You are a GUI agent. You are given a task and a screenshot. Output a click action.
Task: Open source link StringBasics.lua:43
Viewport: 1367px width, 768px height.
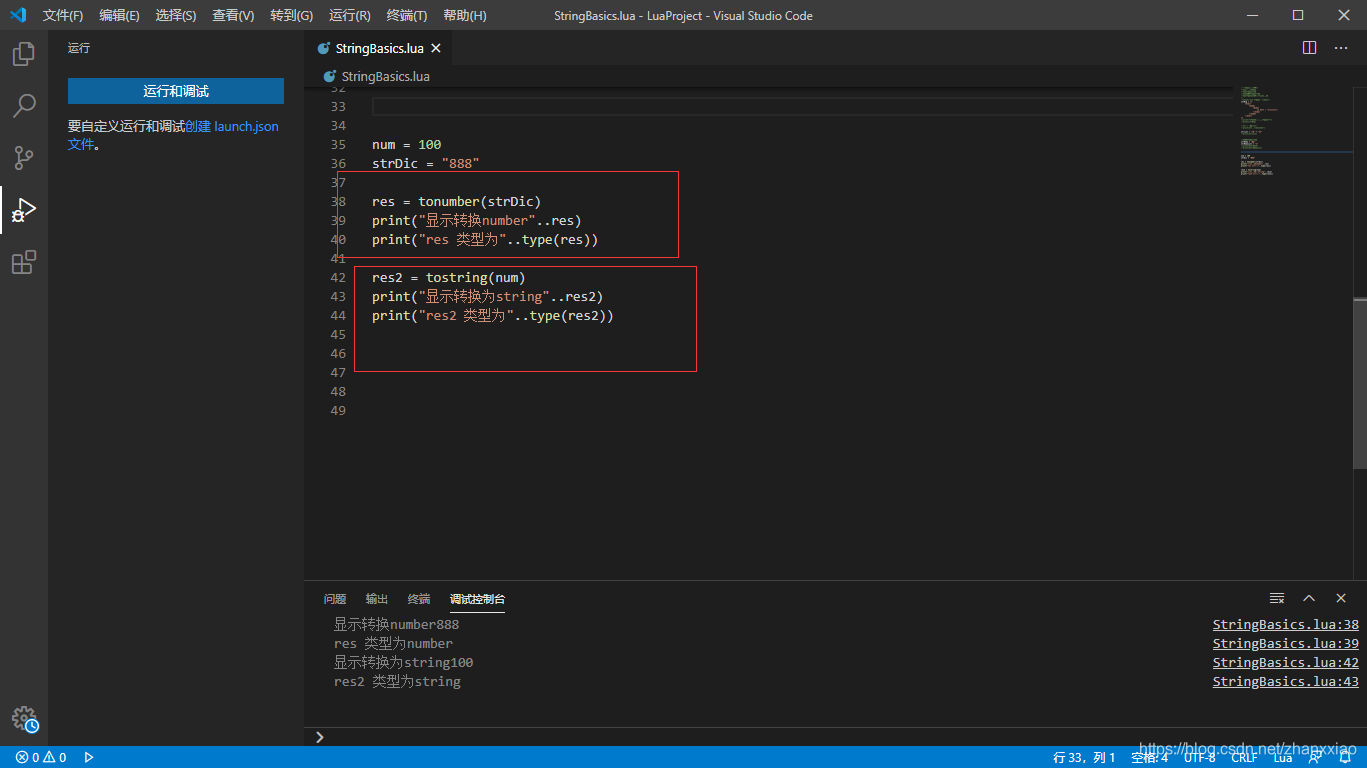[1286, 682]
